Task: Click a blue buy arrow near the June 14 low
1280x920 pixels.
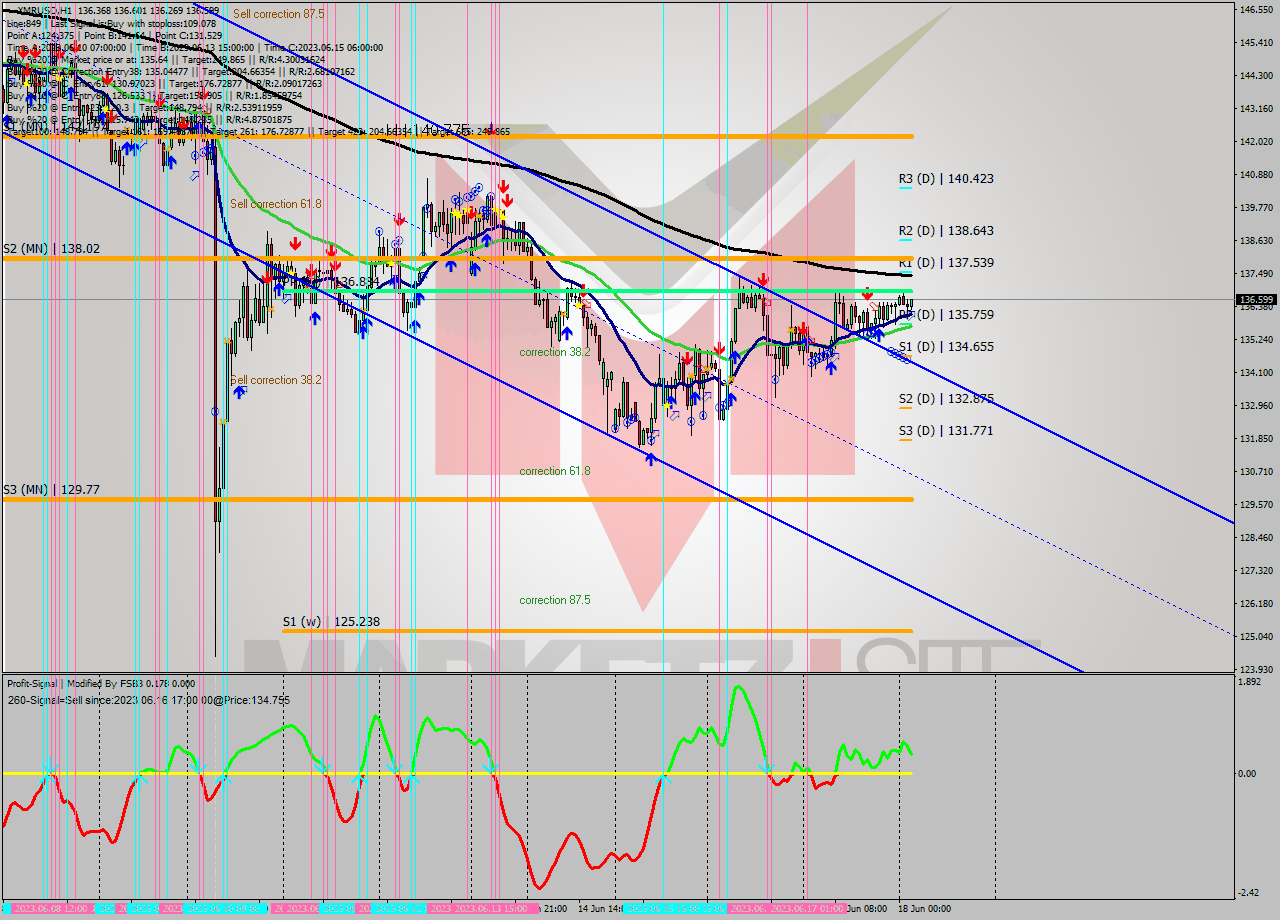Action: click(x=650, y=460)
